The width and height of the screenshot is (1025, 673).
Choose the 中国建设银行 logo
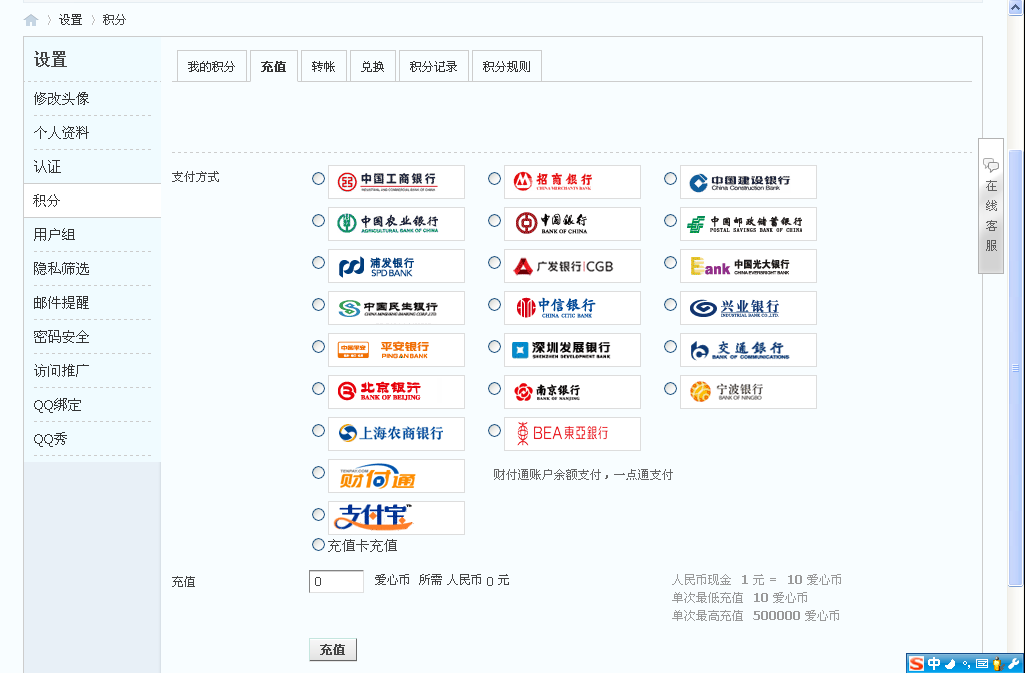click(748, 182)
